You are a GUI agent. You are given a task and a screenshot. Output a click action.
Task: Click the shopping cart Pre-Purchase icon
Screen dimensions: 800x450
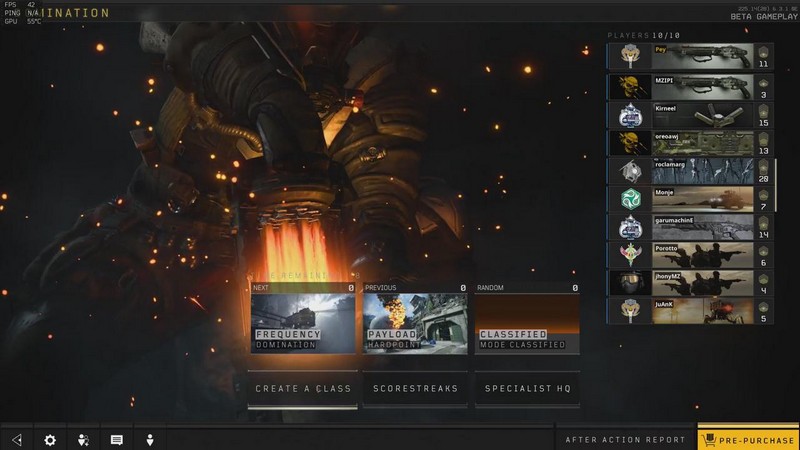pos(709,439)
